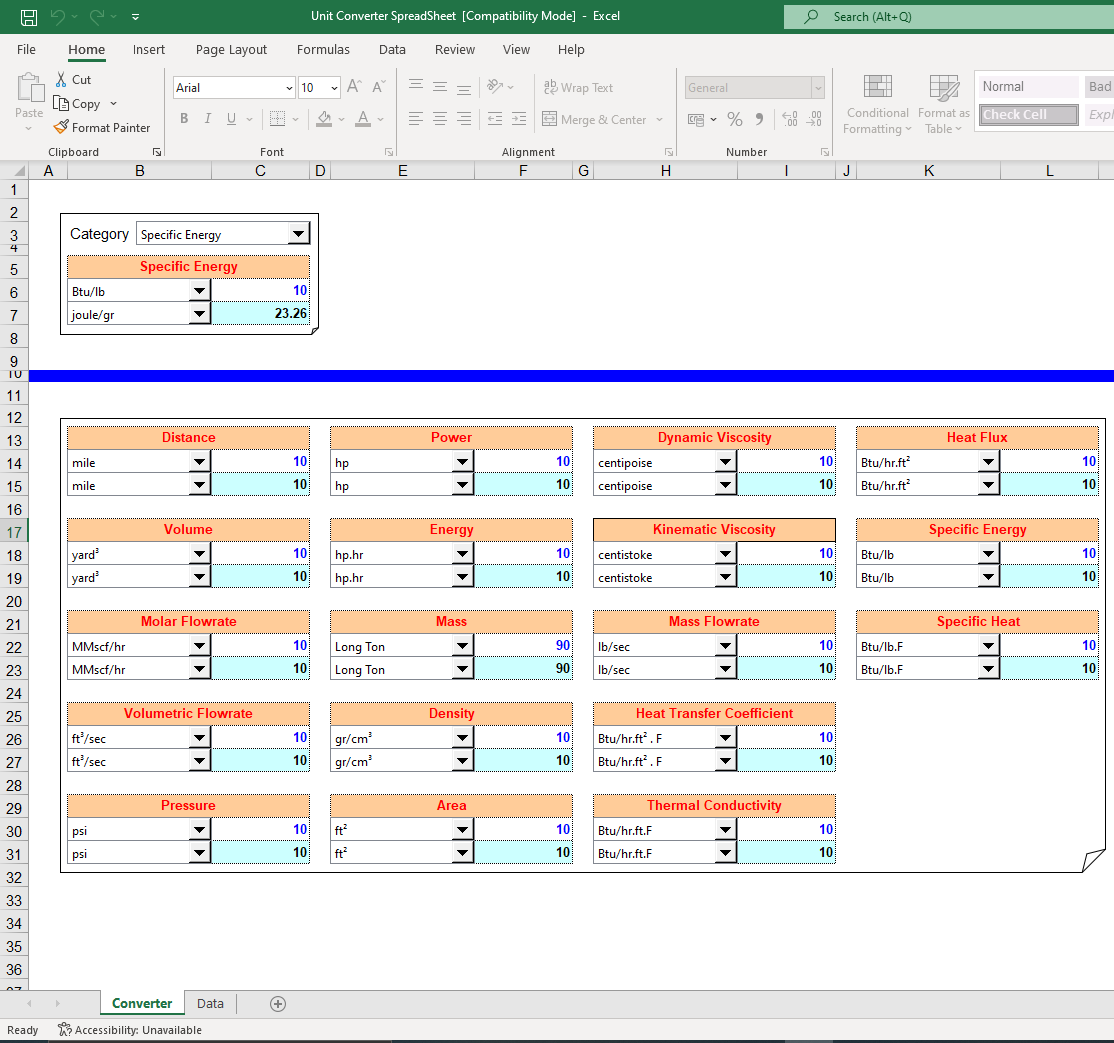Viewport: 1114px width, 1043px height.
Task: Apply Fill Color bucket swatch
Action: pos(324,119)
